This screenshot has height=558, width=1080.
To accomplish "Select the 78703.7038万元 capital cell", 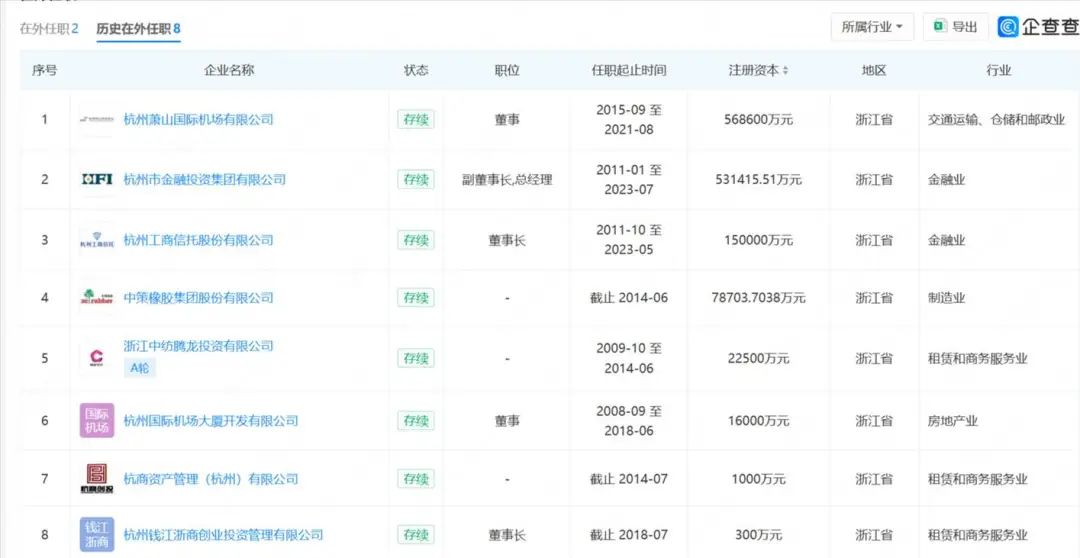I will point(758,298).
